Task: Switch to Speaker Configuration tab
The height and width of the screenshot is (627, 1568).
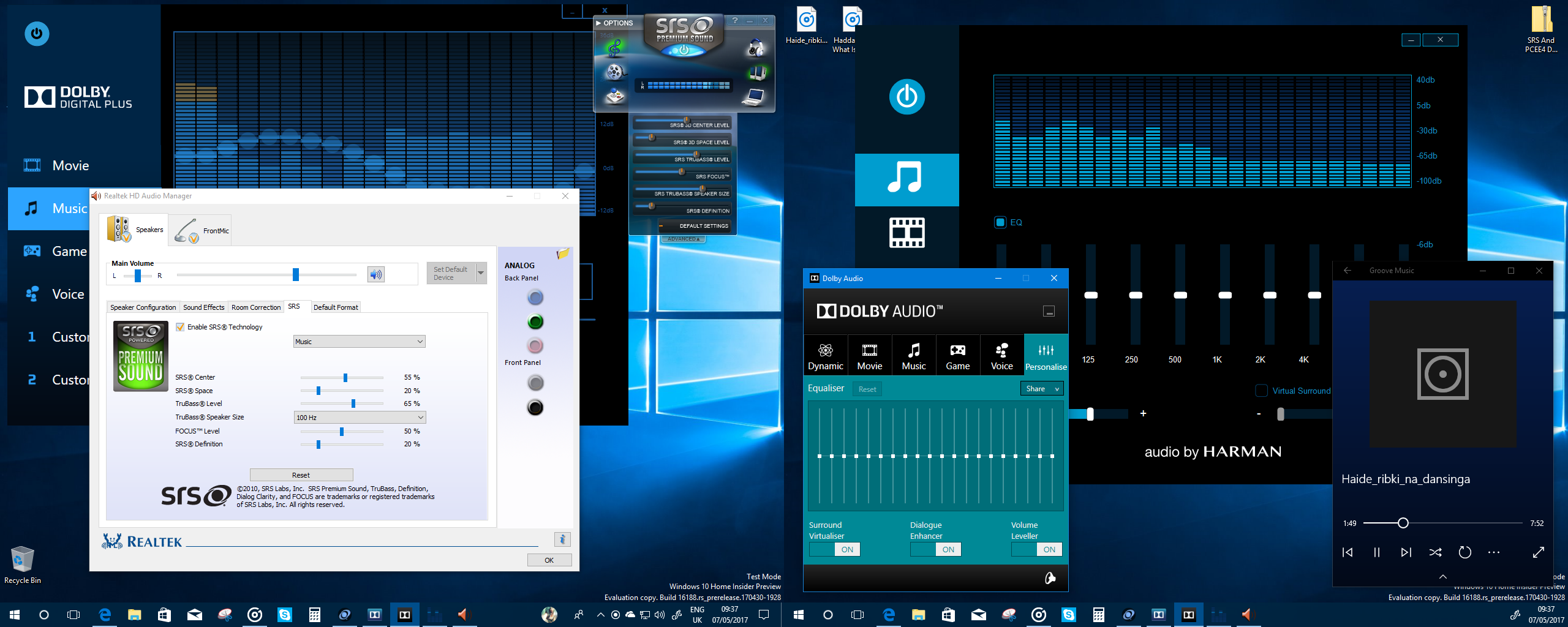Action: tap(143, 307)
